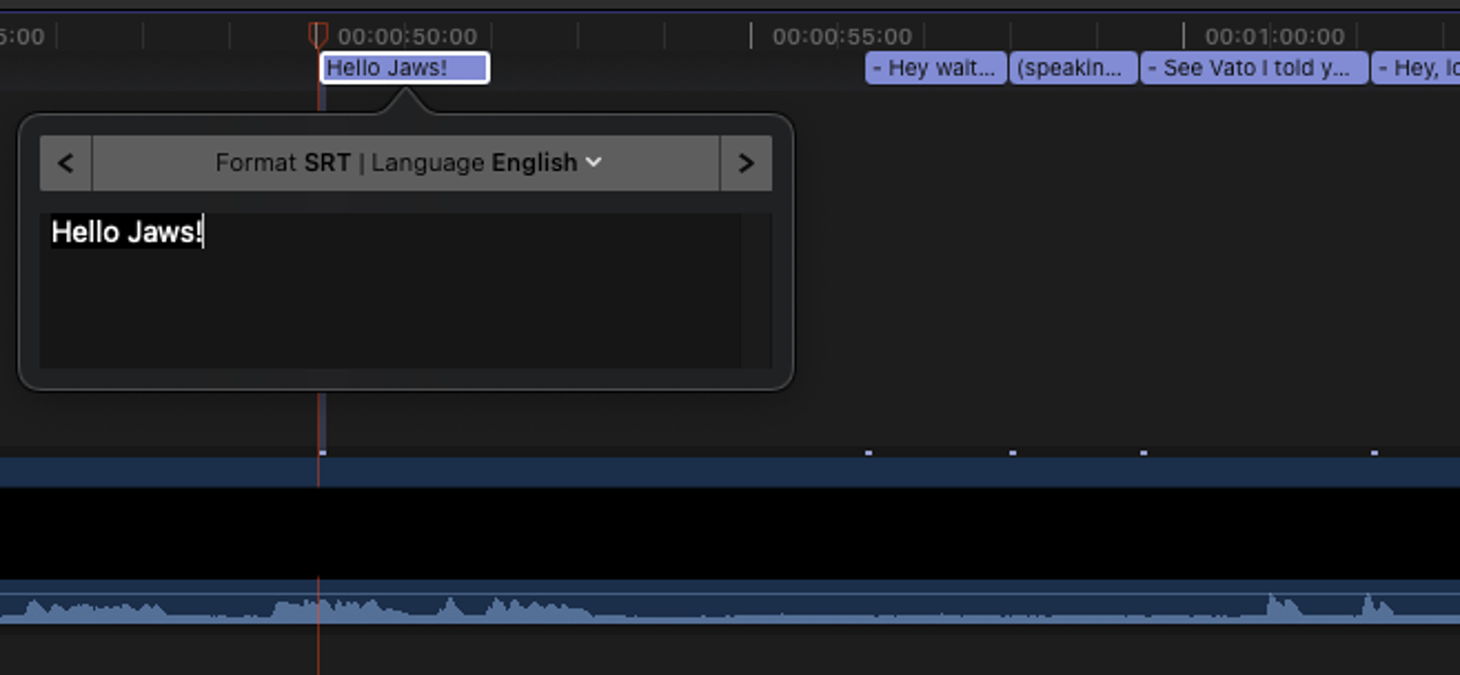
Task: Select the Hello Jaws! caption clip
Action: (x=405, y=68)
